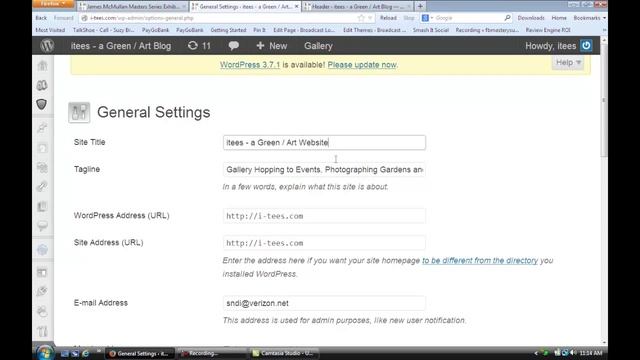Open Plugins icon in sidebar
This screenshot has width=640, height=360.
(42, 291)
